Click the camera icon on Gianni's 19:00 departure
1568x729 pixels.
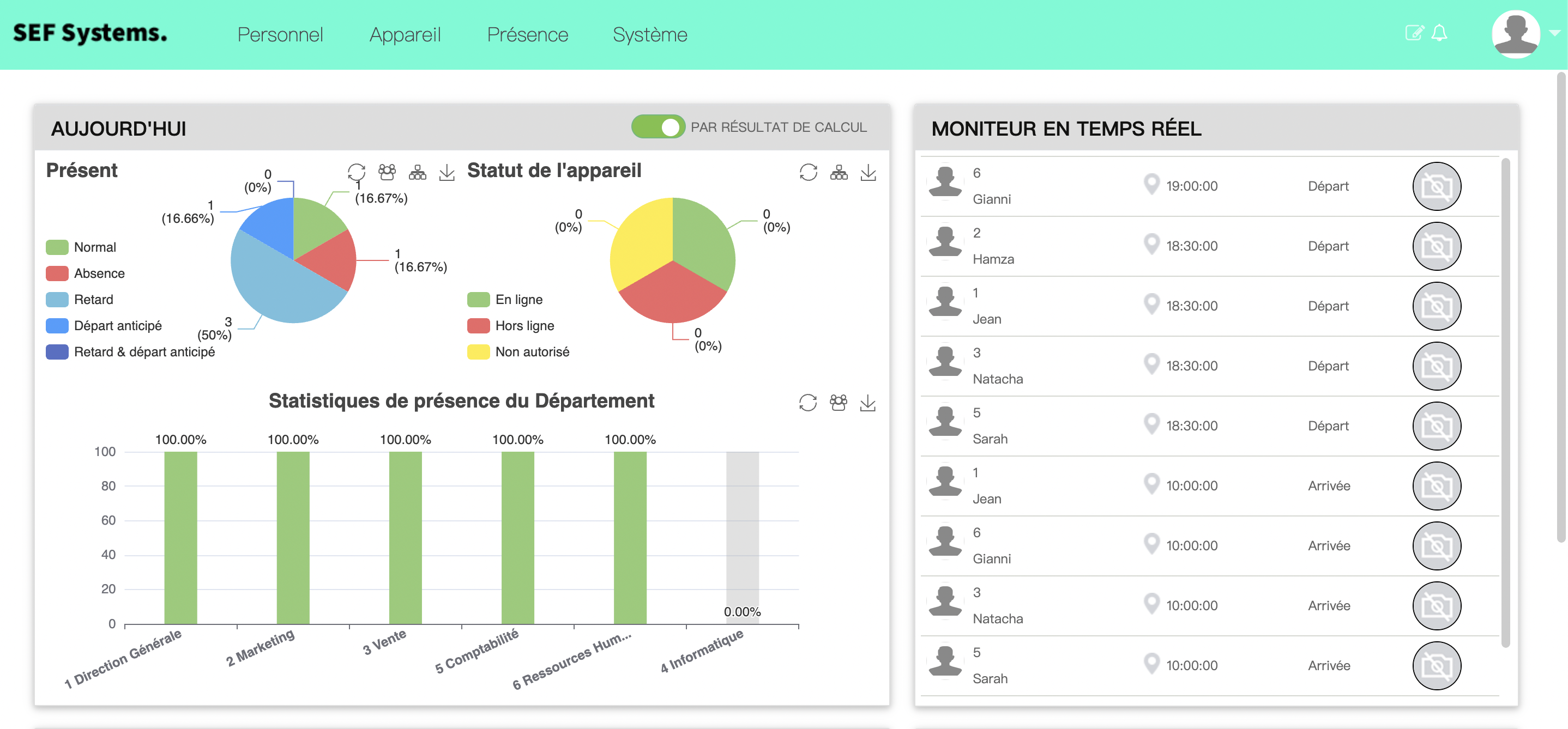pyautogui.click(x=1437, y=186)
